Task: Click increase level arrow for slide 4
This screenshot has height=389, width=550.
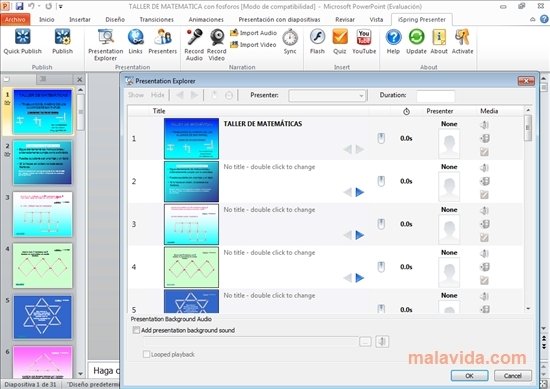Action: tap(360, 278)
